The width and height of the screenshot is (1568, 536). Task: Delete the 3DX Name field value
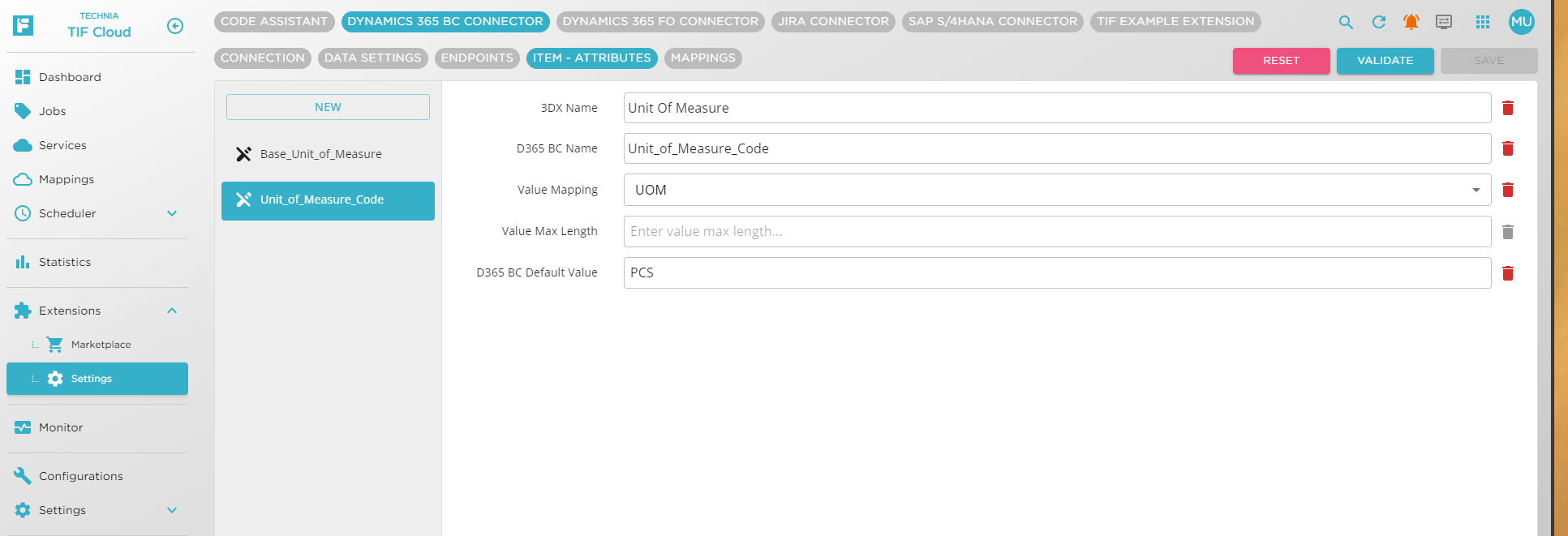pos(1507,108)
